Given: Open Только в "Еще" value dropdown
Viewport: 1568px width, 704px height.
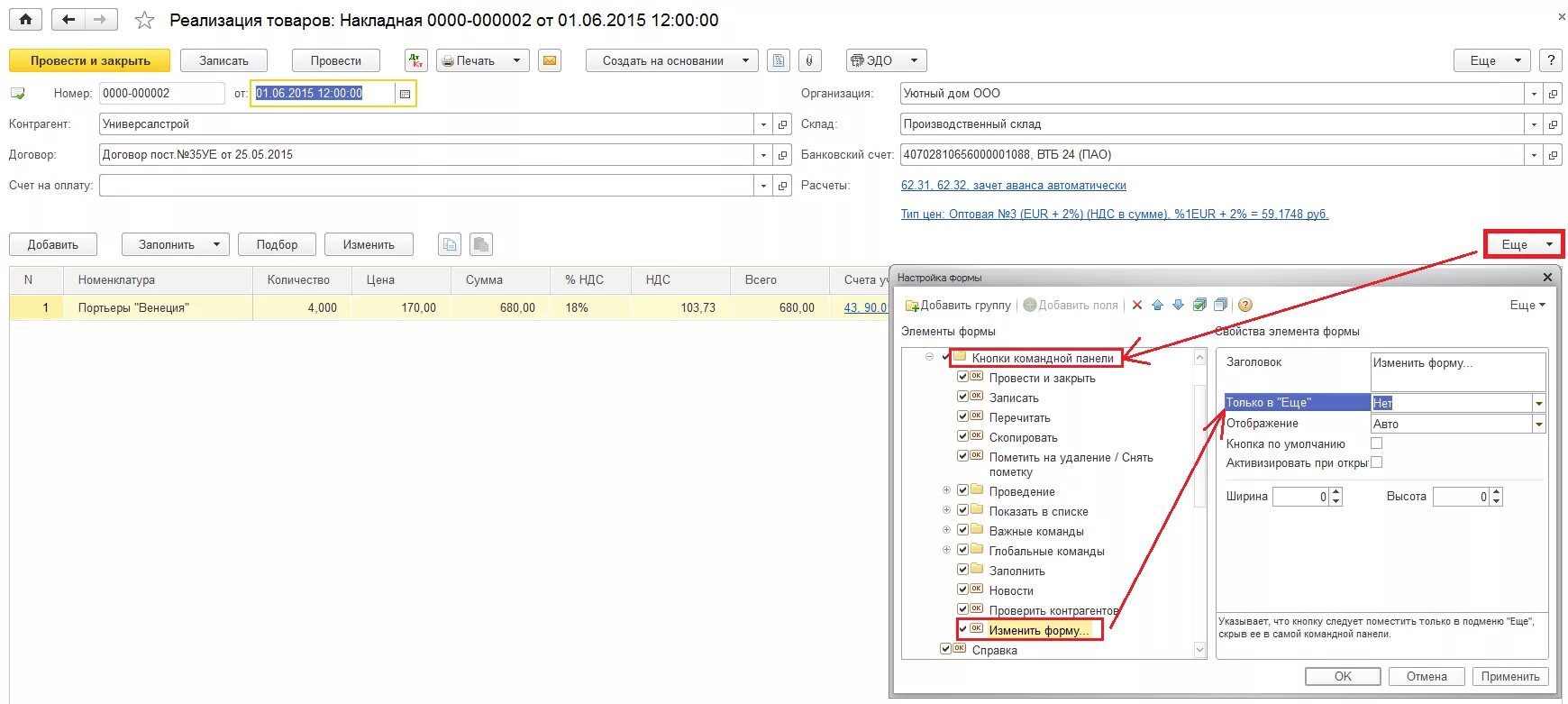Looking at the screenshot, I should click(x=1539, y=403).
